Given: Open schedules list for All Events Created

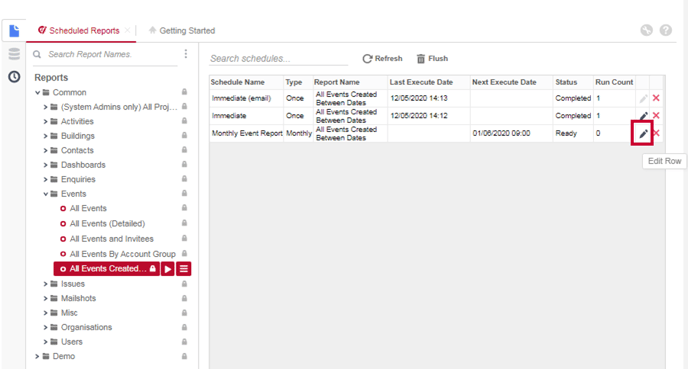Looking at the screenshot, I should (x=184, y=269).
